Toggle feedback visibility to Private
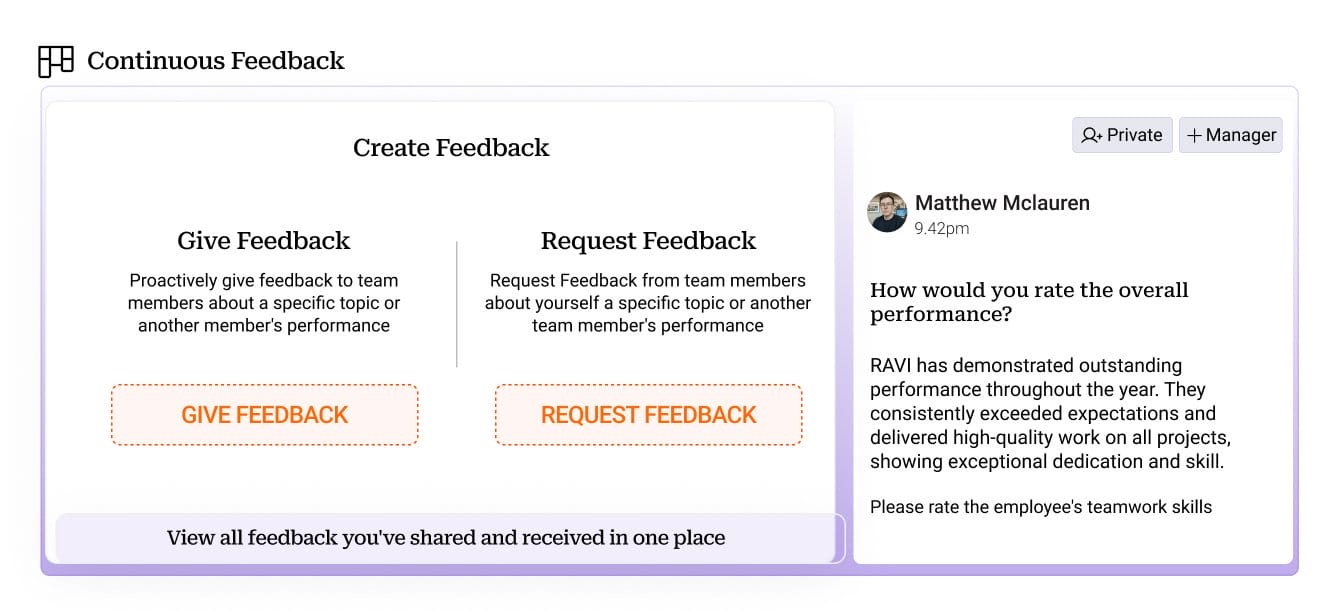This screenshot has height=612, width=1338. (1122, 135)
